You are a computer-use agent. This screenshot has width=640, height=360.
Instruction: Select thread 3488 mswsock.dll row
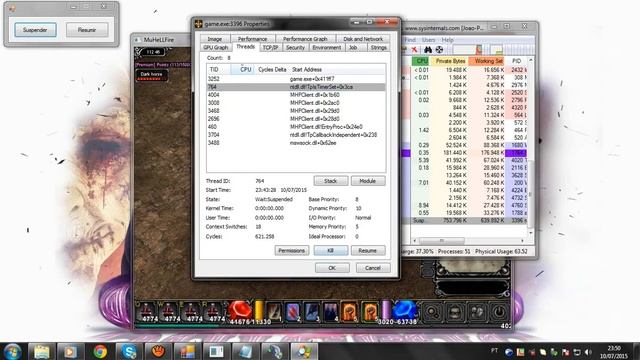[x=296, y=143]
